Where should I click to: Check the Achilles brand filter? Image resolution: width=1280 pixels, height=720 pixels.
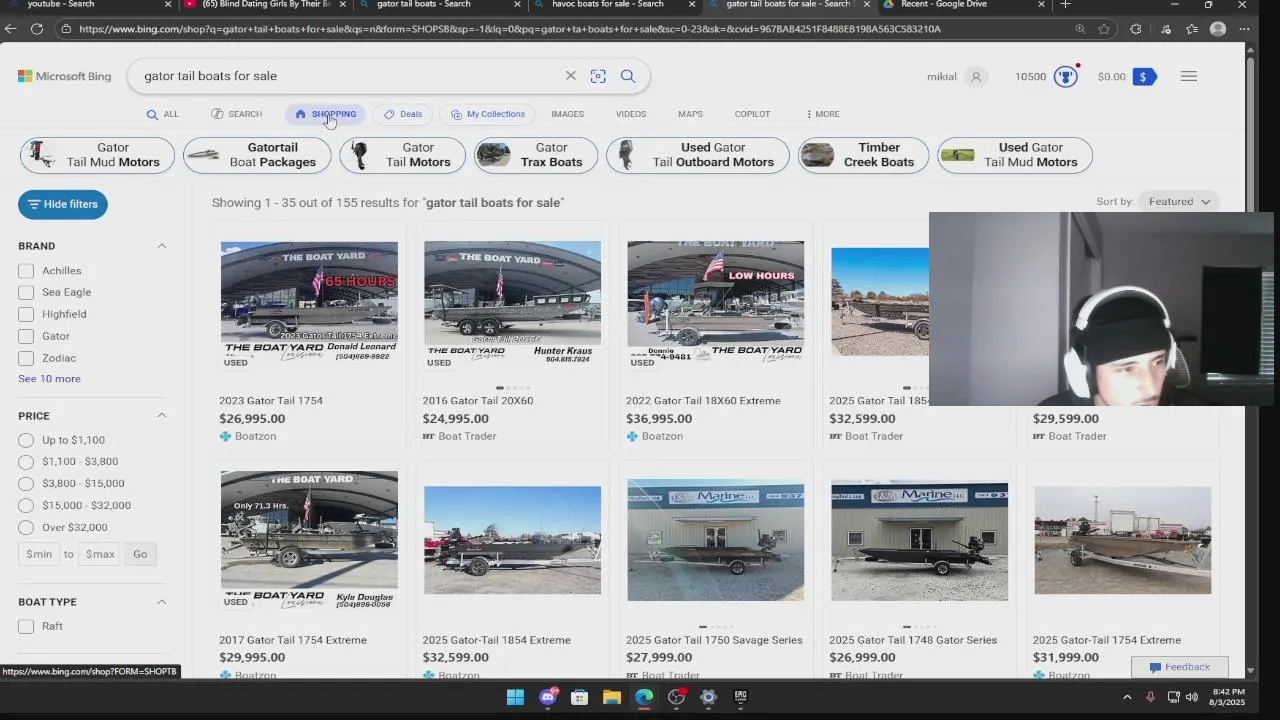(x=26, y=271)
